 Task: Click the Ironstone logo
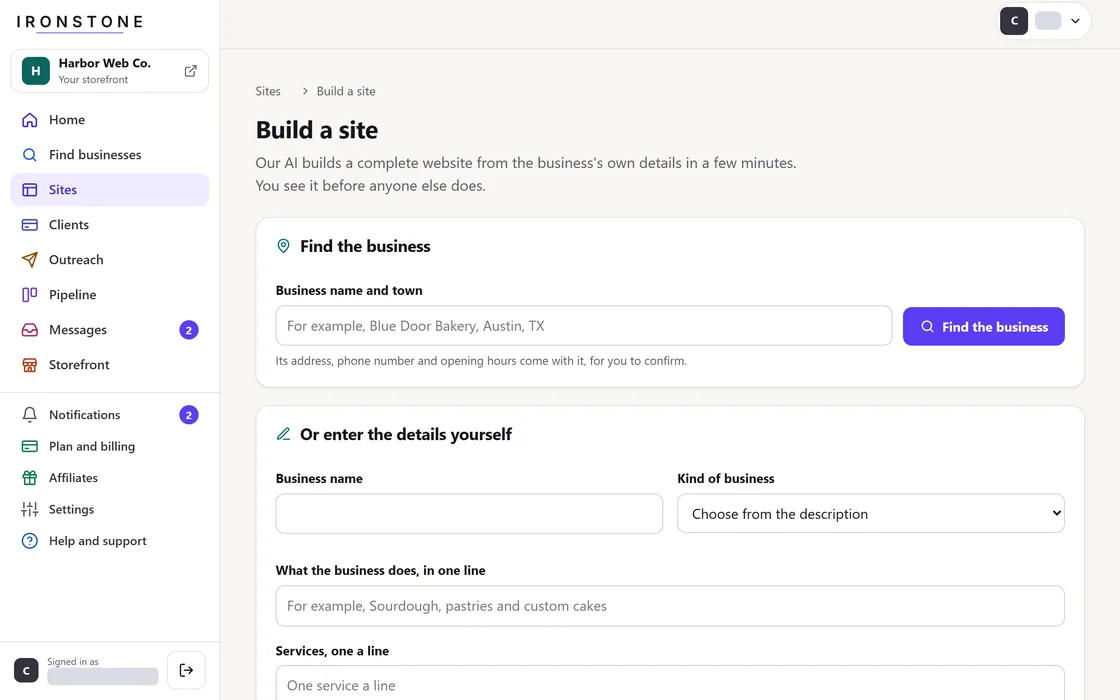click(x=80, y=23)
